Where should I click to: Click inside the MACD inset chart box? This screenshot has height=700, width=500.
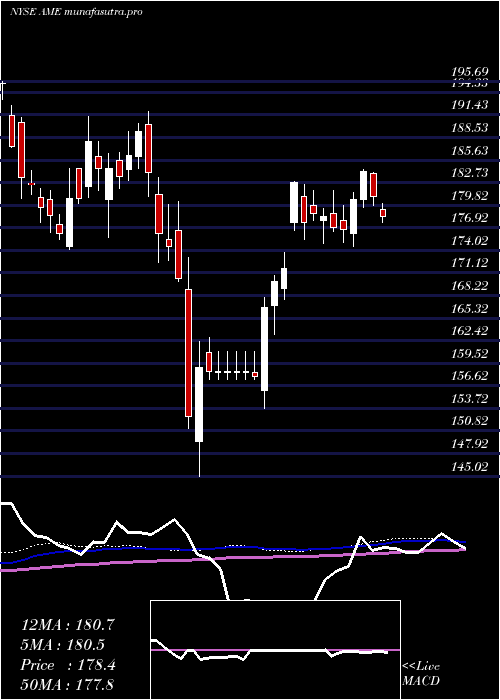pos(275,650)
